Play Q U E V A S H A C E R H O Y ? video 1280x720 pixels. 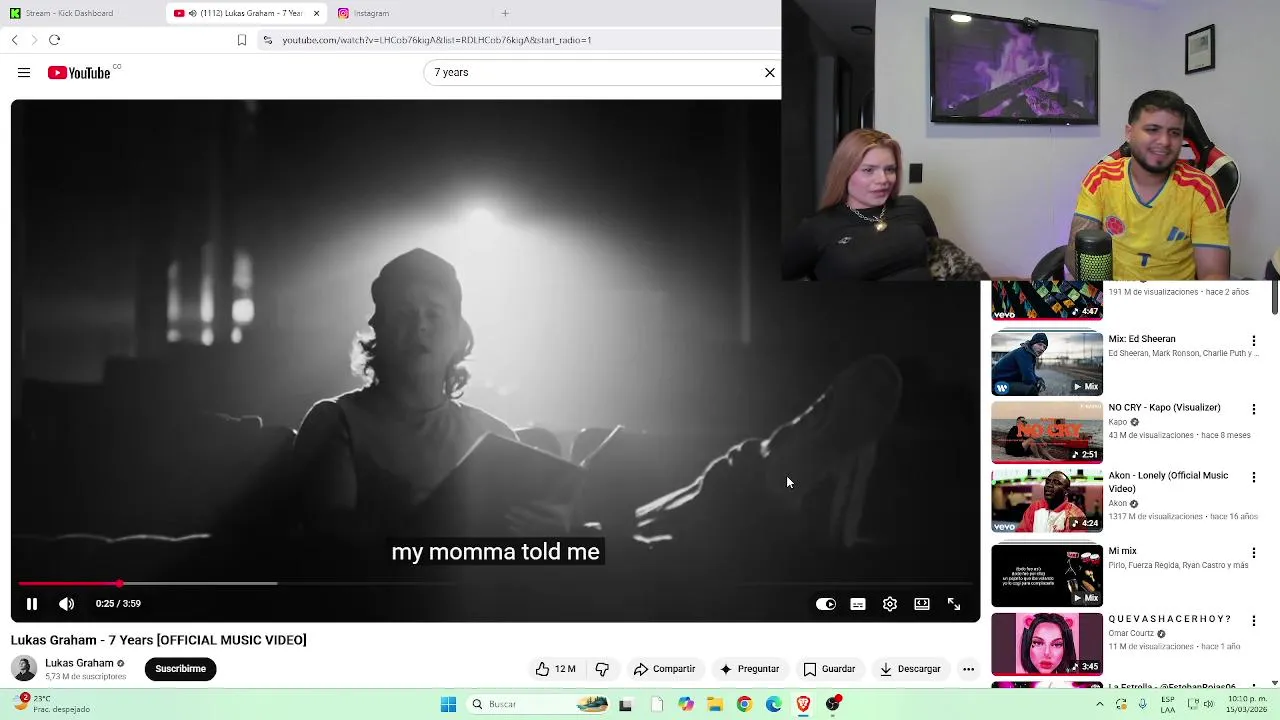point(1170,619)
